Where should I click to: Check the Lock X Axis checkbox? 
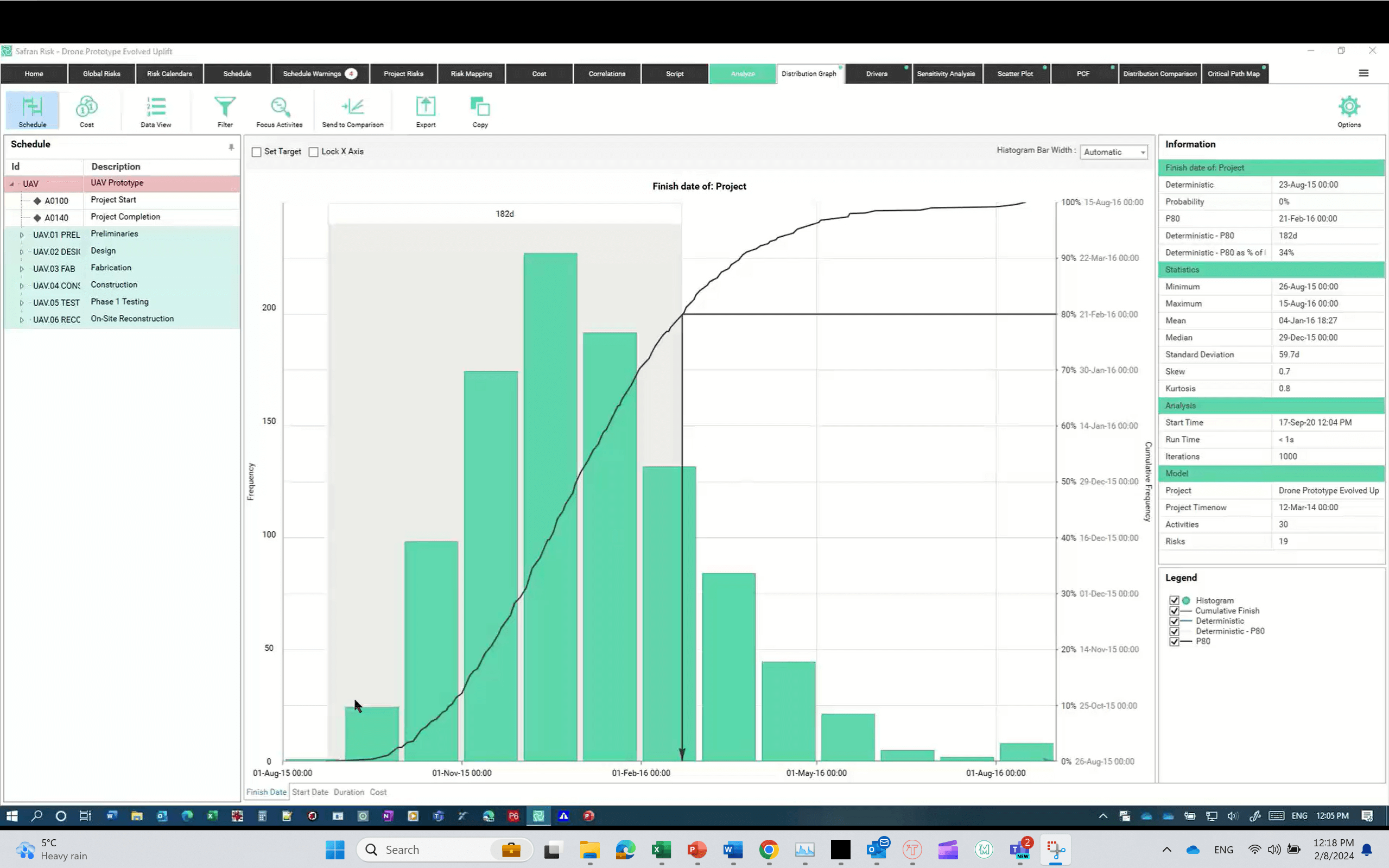[x=313, y=152]
